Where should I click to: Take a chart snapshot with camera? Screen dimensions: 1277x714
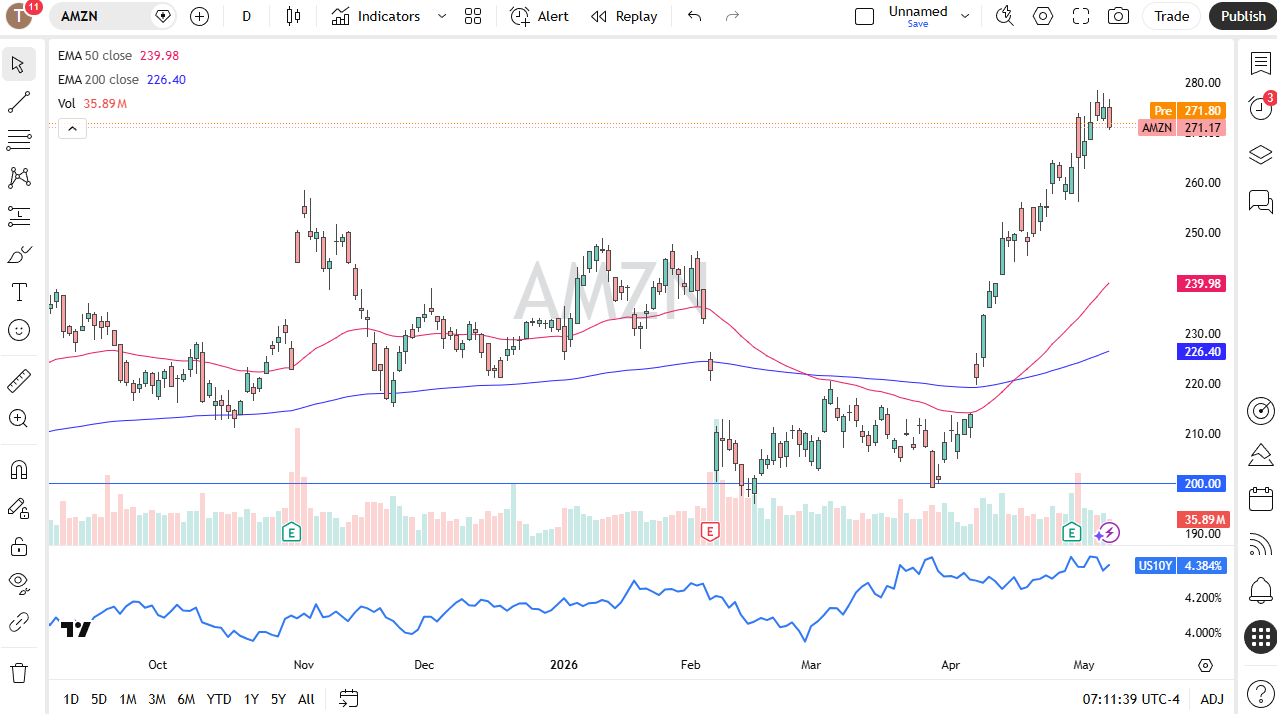pyautogui.click(x=1119, y=16)
